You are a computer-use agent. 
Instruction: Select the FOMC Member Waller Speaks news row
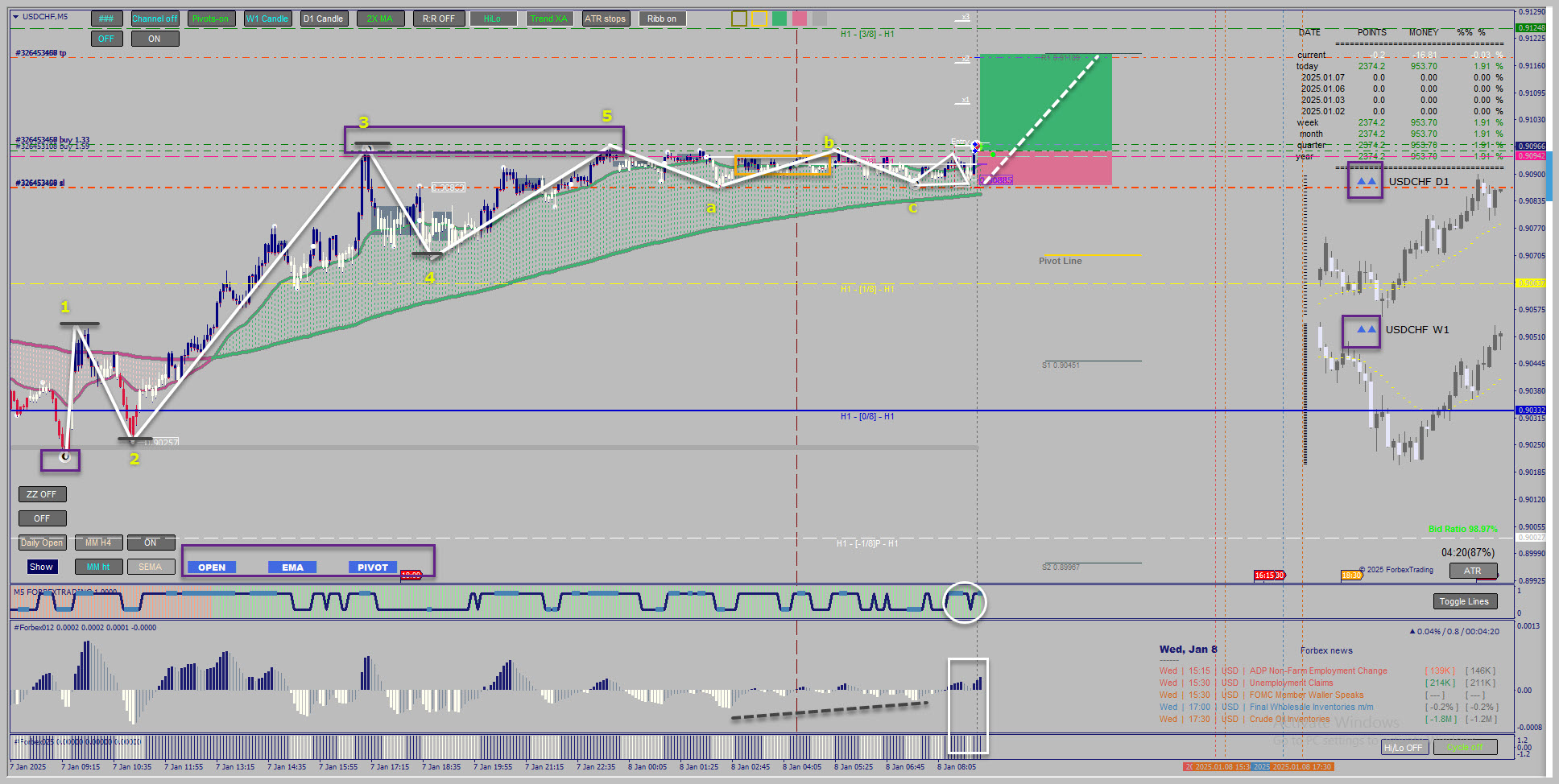pos(1327,695)
